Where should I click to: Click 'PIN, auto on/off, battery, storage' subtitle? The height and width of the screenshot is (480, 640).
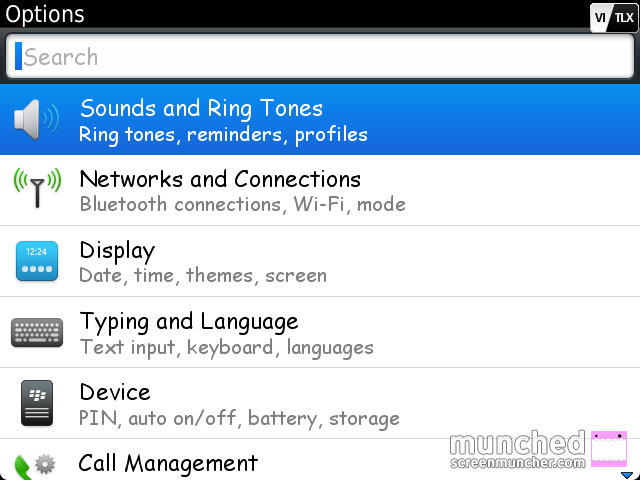(x=239, y=418)
